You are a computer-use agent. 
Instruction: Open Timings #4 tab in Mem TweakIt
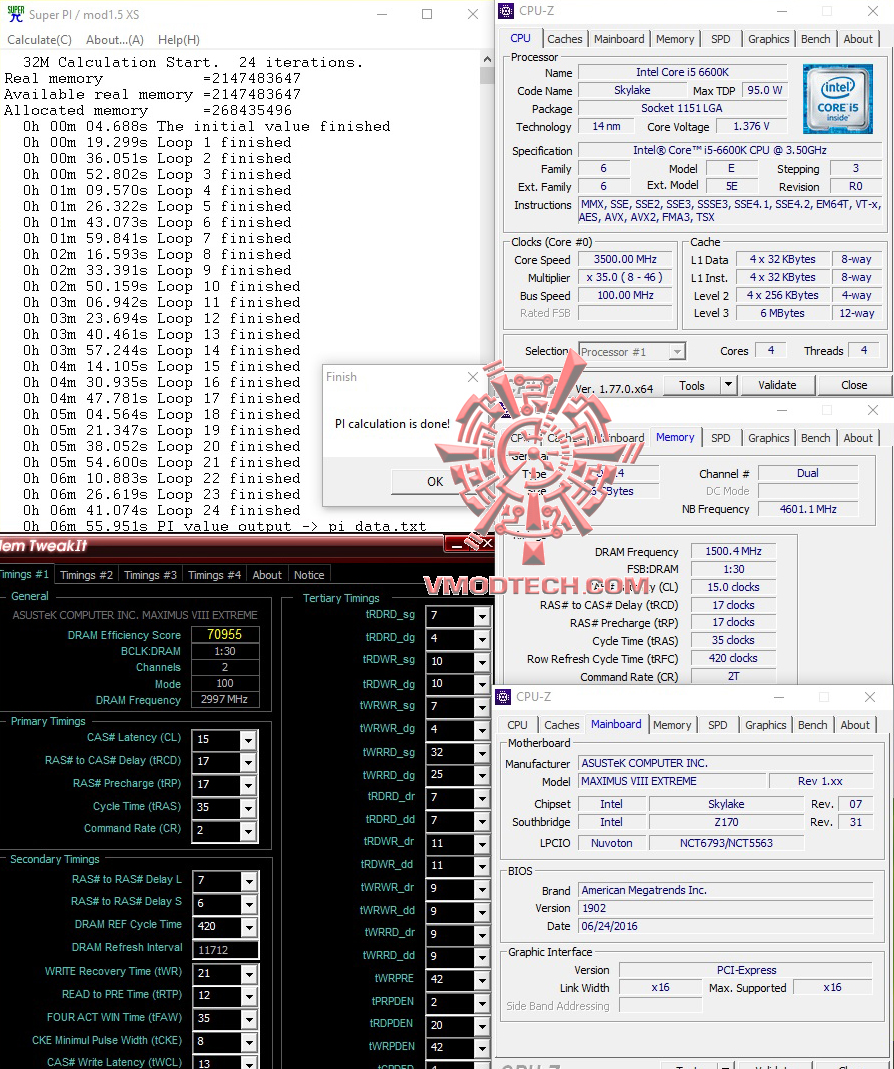coord(214,575)
